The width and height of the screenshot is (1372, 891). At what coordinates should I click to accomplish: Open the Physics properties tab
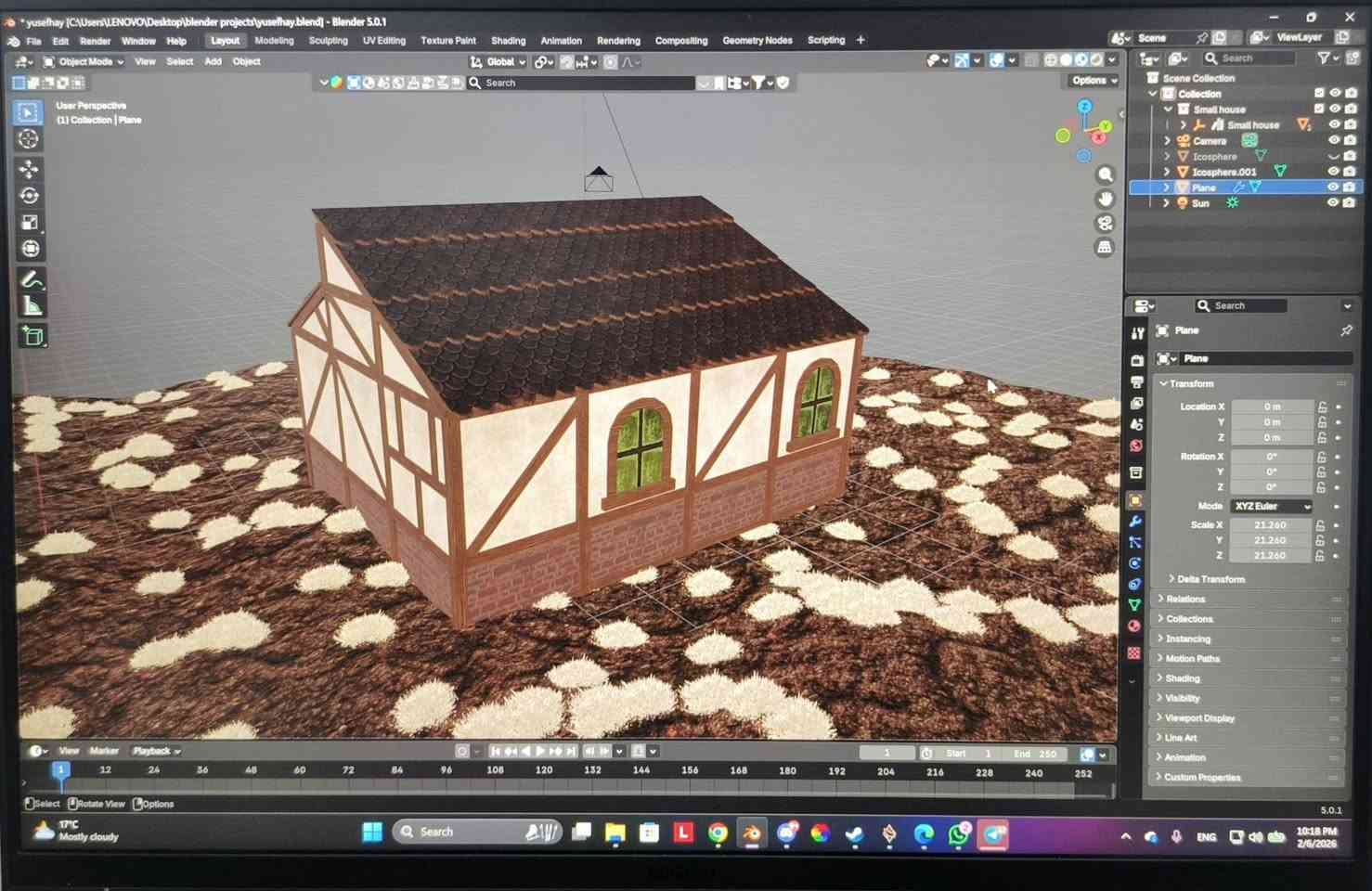1134,563
